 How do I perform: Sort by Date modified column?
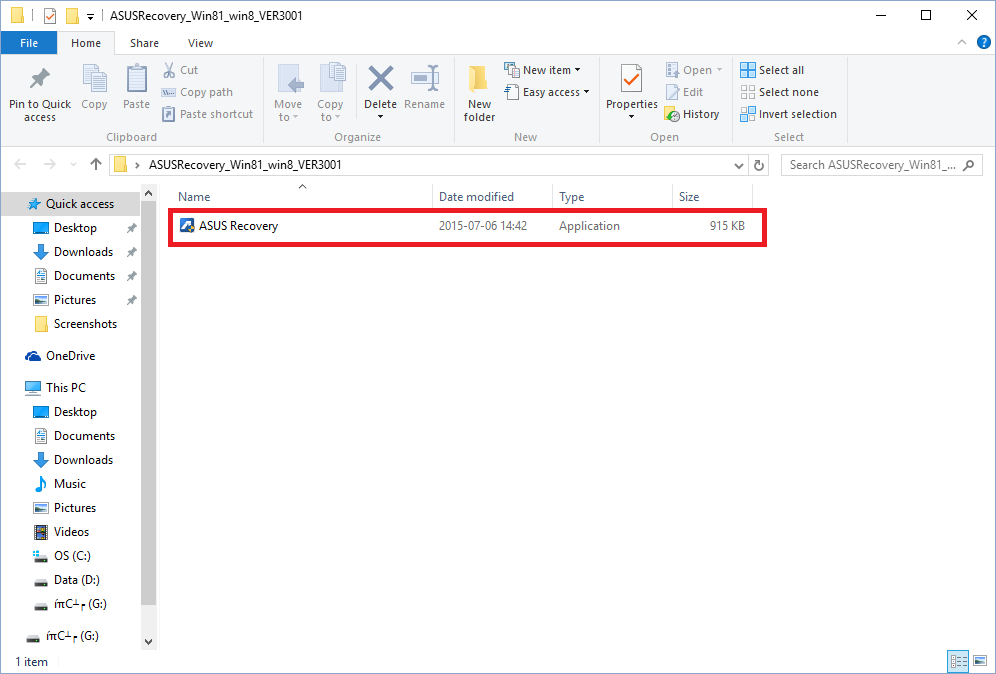pyautogui.click(x=492, y=197)
